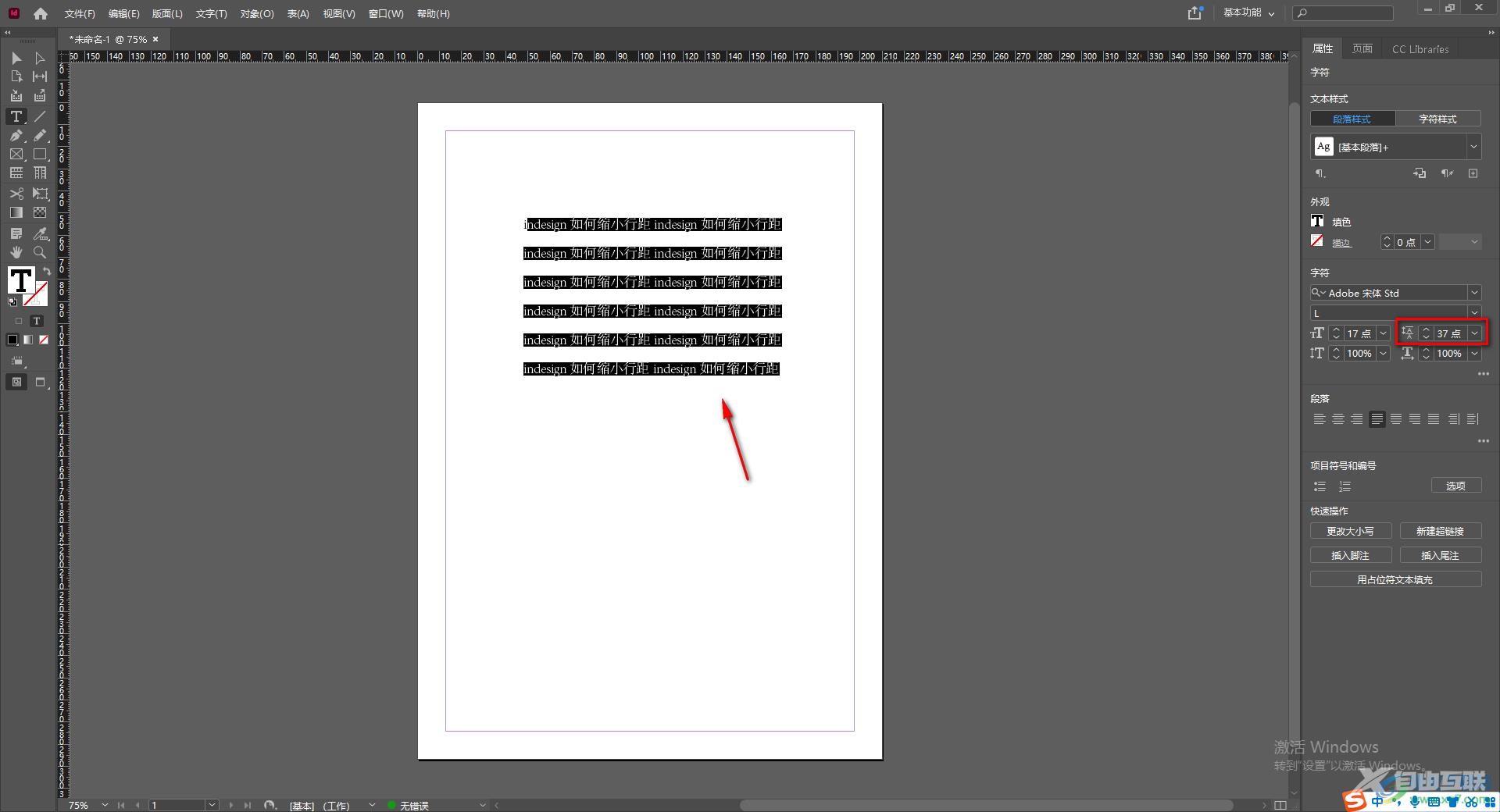Select the Zoom tool
The width and height of the screenshot is (1500, 812).
click(x=40, y=252)
